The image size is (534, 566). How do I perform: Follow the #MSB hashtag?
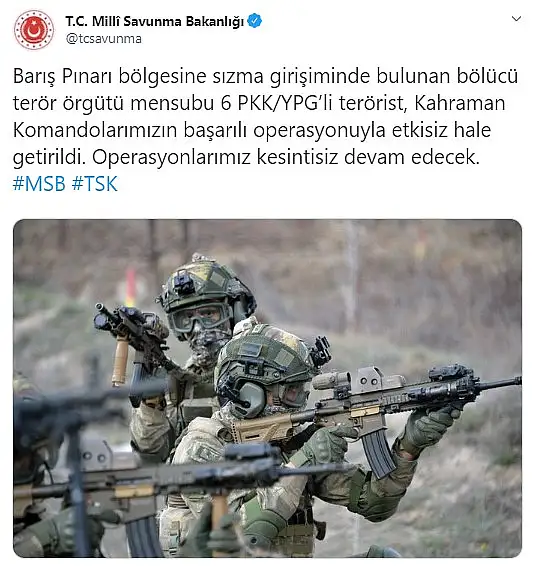[x=39, y=184]
